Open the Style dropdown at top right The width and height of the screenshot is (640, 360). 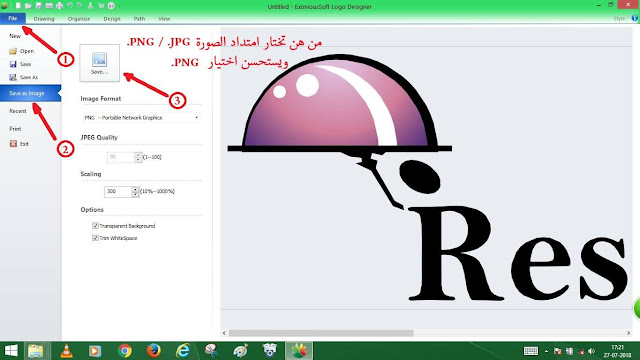pos(620,18)
